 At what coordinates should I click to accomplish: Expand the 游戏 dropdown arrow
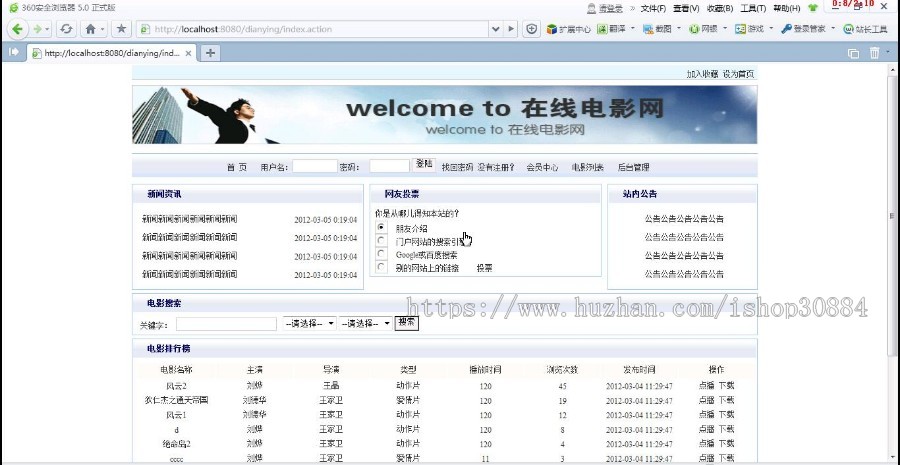click(x=771, y=28)
